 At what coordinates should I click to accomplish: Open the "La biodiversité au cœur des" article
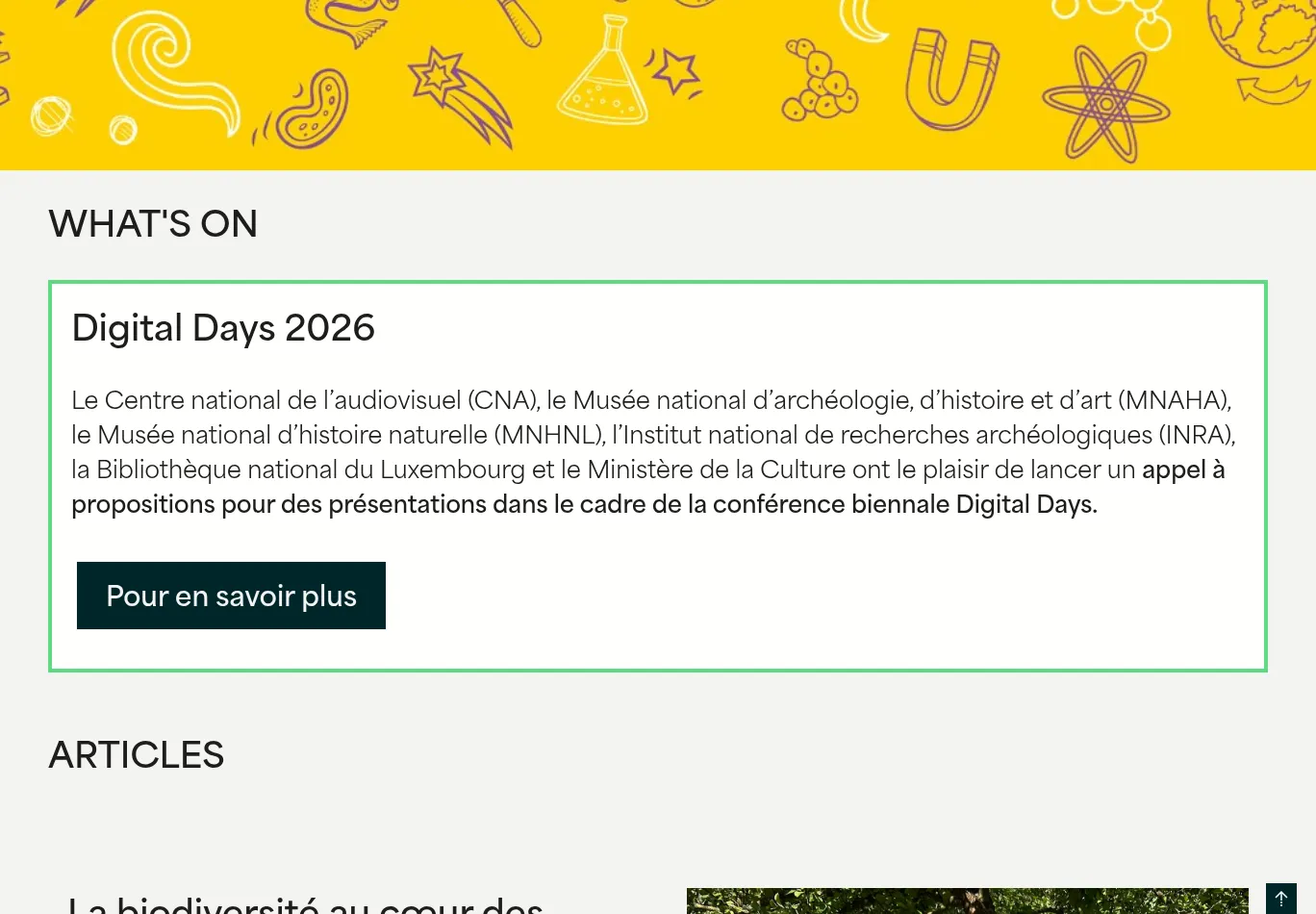(x=306, y=904)
